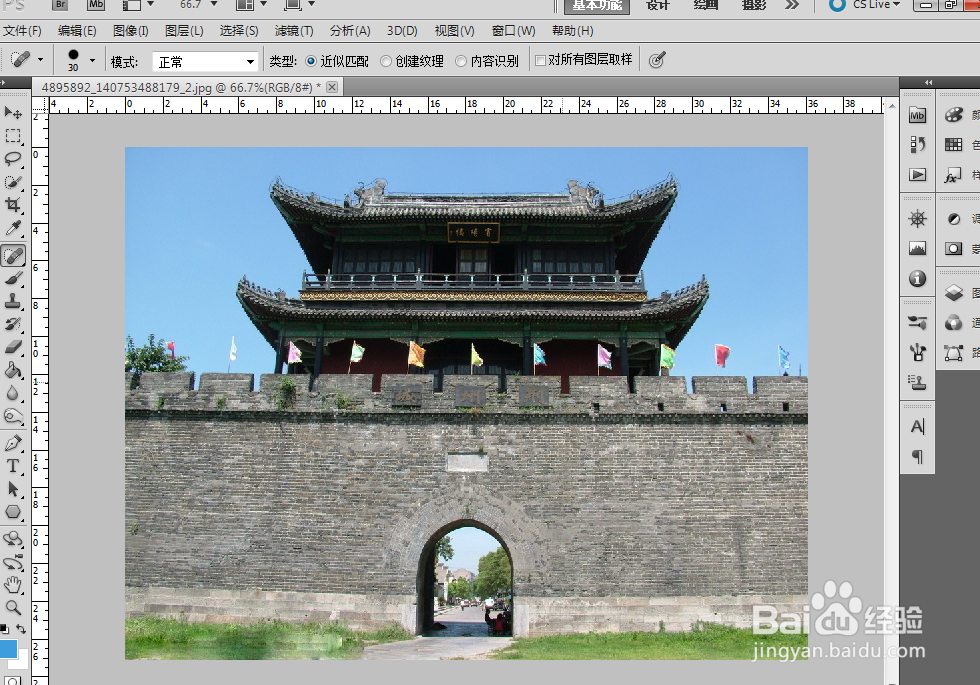Select the Quick Selection tool
Image resolution: width=980 pixels, height=685 pixels.
pos(13,182)
